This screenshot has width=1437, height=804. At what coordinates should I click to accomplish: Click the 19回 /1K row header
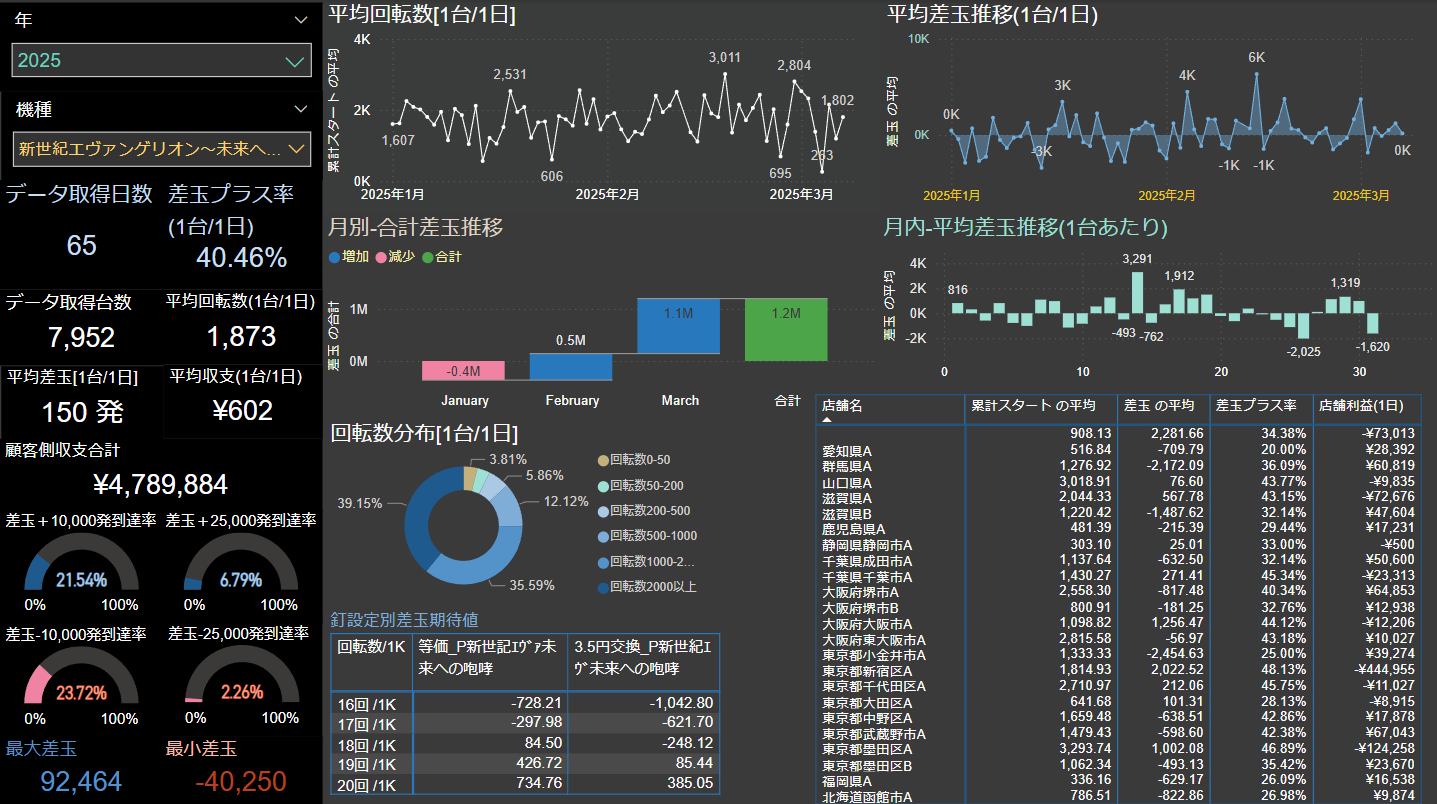367,765
